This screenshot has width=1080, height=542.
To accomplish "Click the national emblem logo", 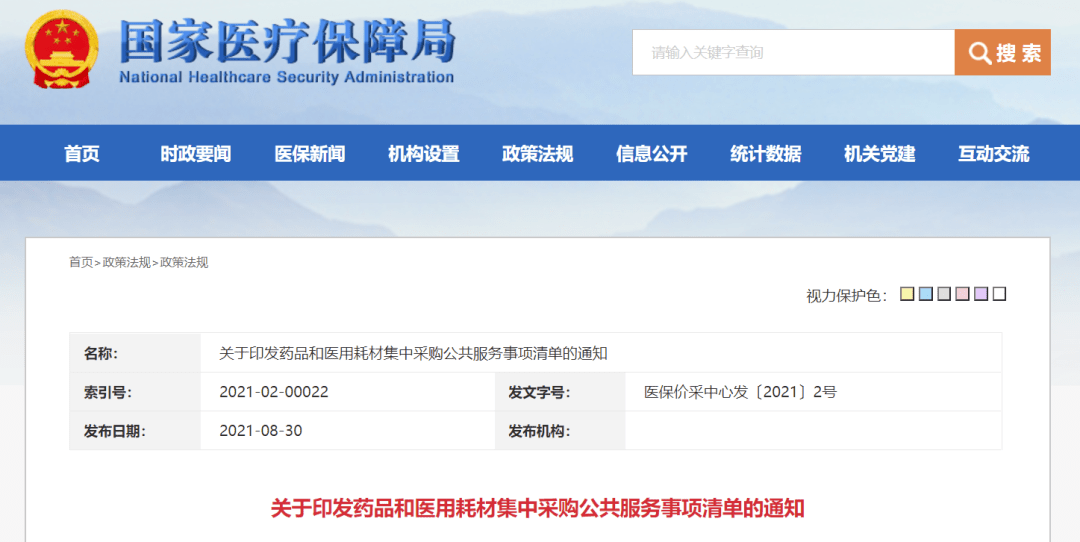I will pyautogui.click(x=62, y=50).
